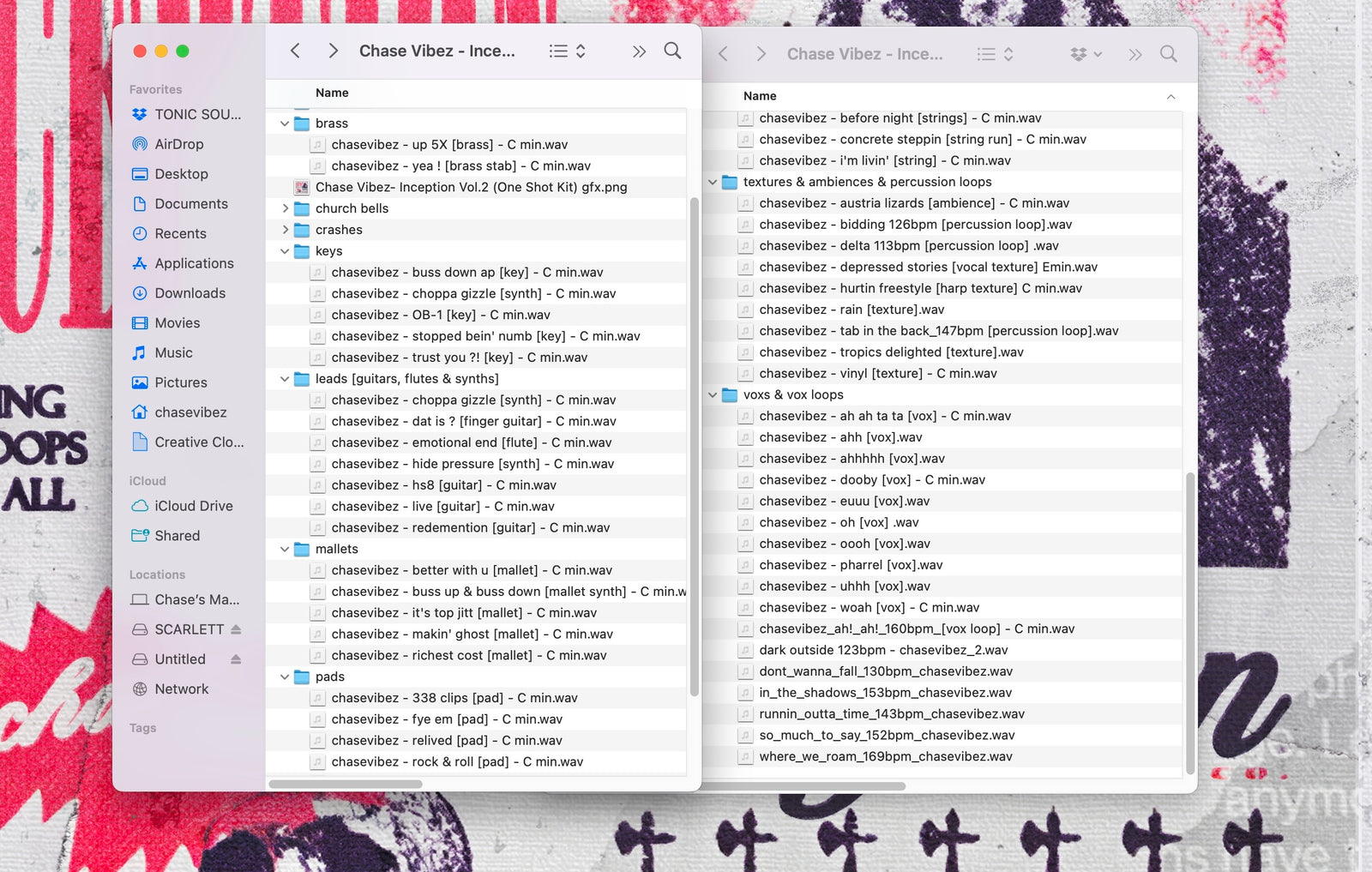Open Pictures in the sidebar
1372x872 pixels.
(170, 382)
